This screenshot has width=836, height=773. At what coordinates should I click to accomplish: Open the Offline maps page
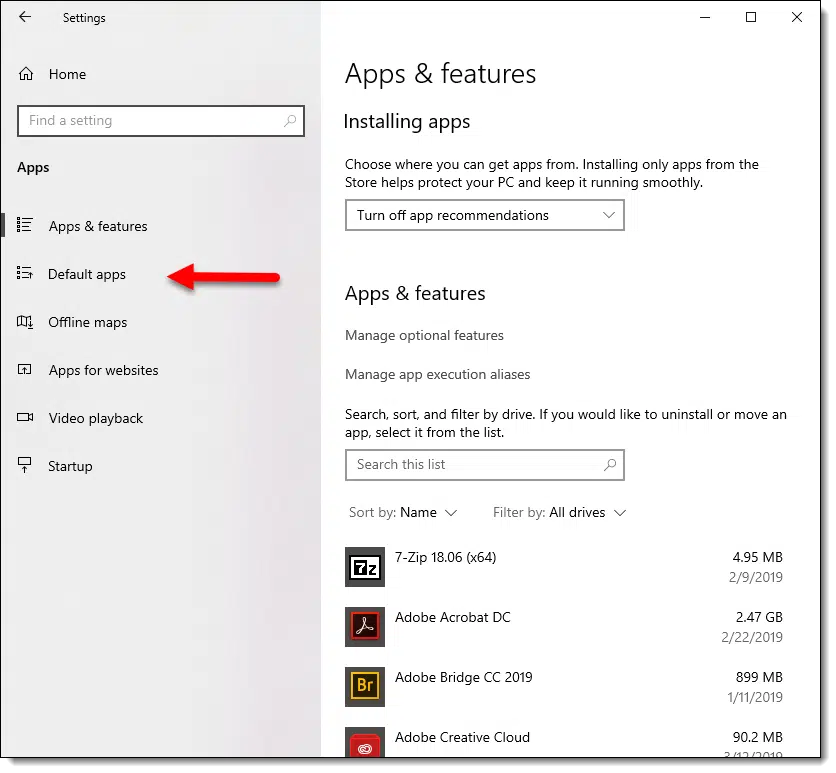coord(87,323)
